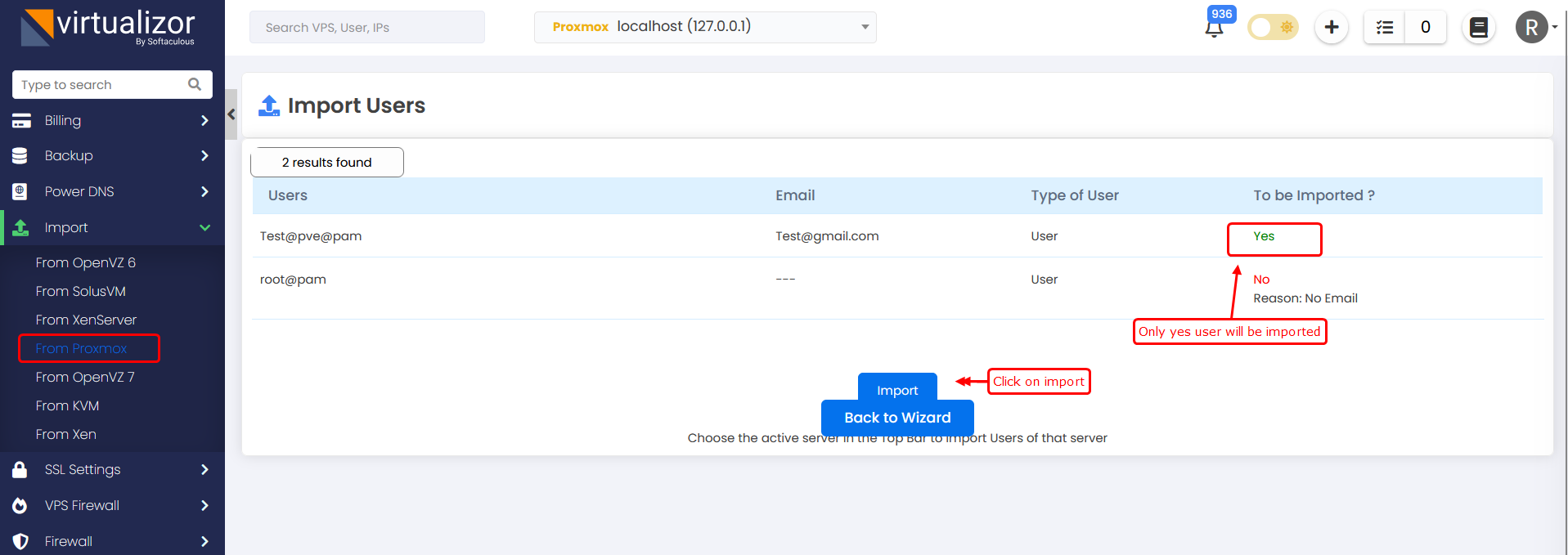Select From SolusVM import option

[81, 291]
